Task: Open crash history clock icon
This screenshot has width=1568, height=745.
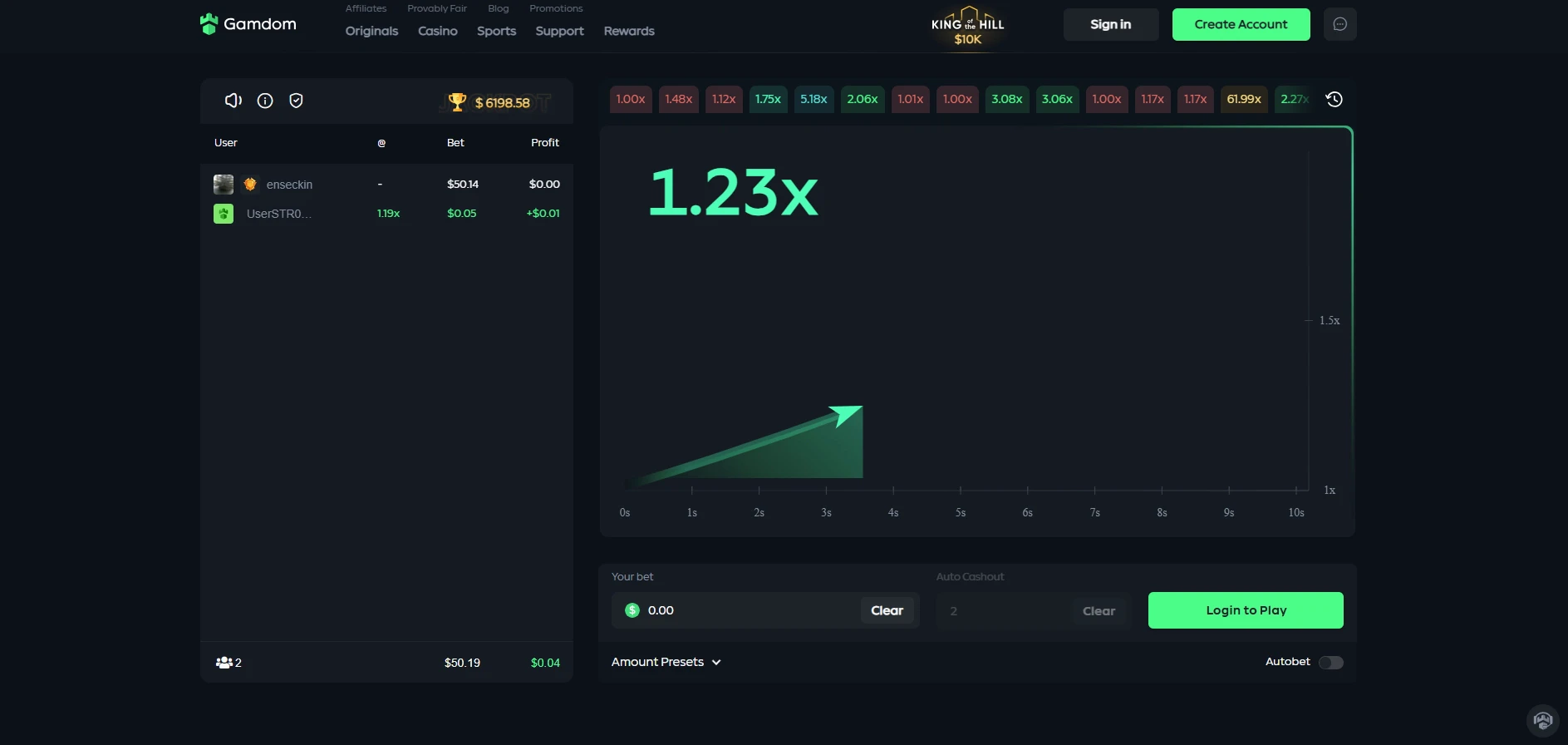Action: pyautogui.click(x=1335, y=99)
